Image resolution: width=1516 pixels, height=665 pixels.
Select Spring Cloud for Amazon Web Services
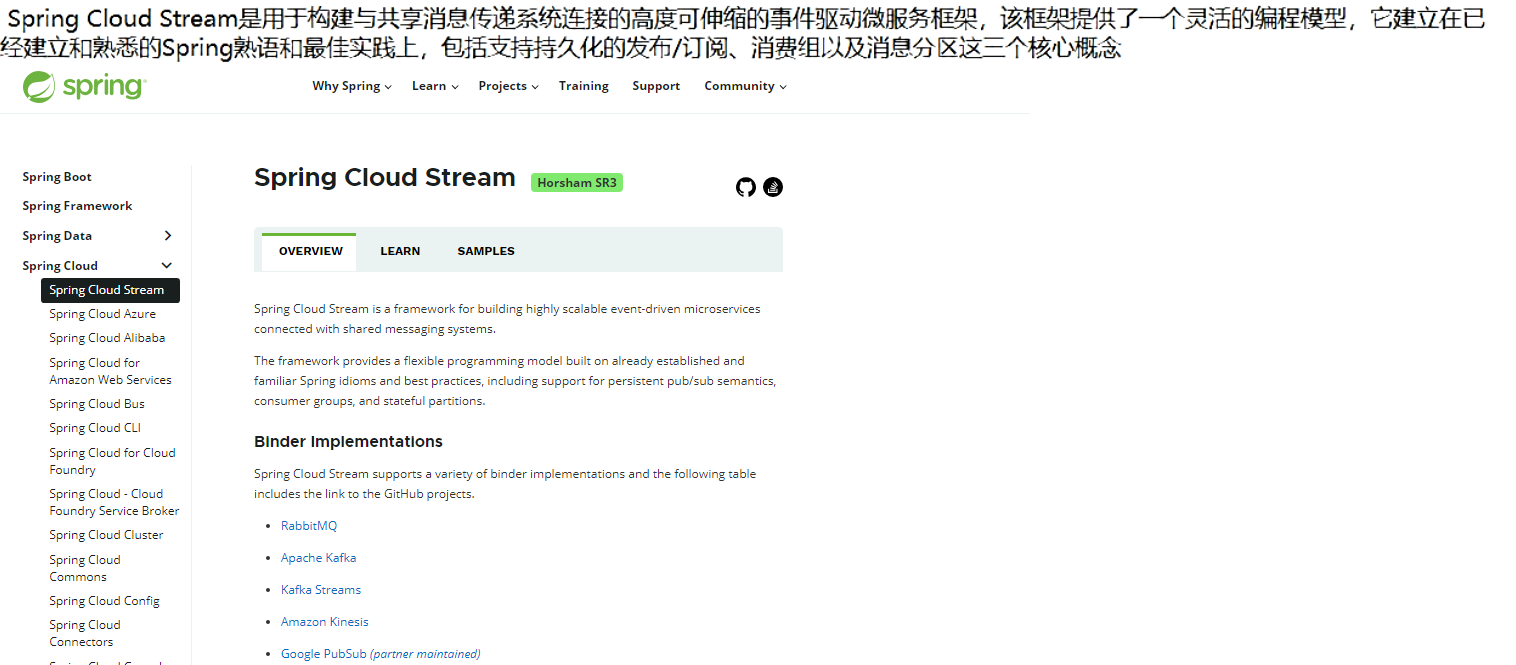click(x=110, y=371)
